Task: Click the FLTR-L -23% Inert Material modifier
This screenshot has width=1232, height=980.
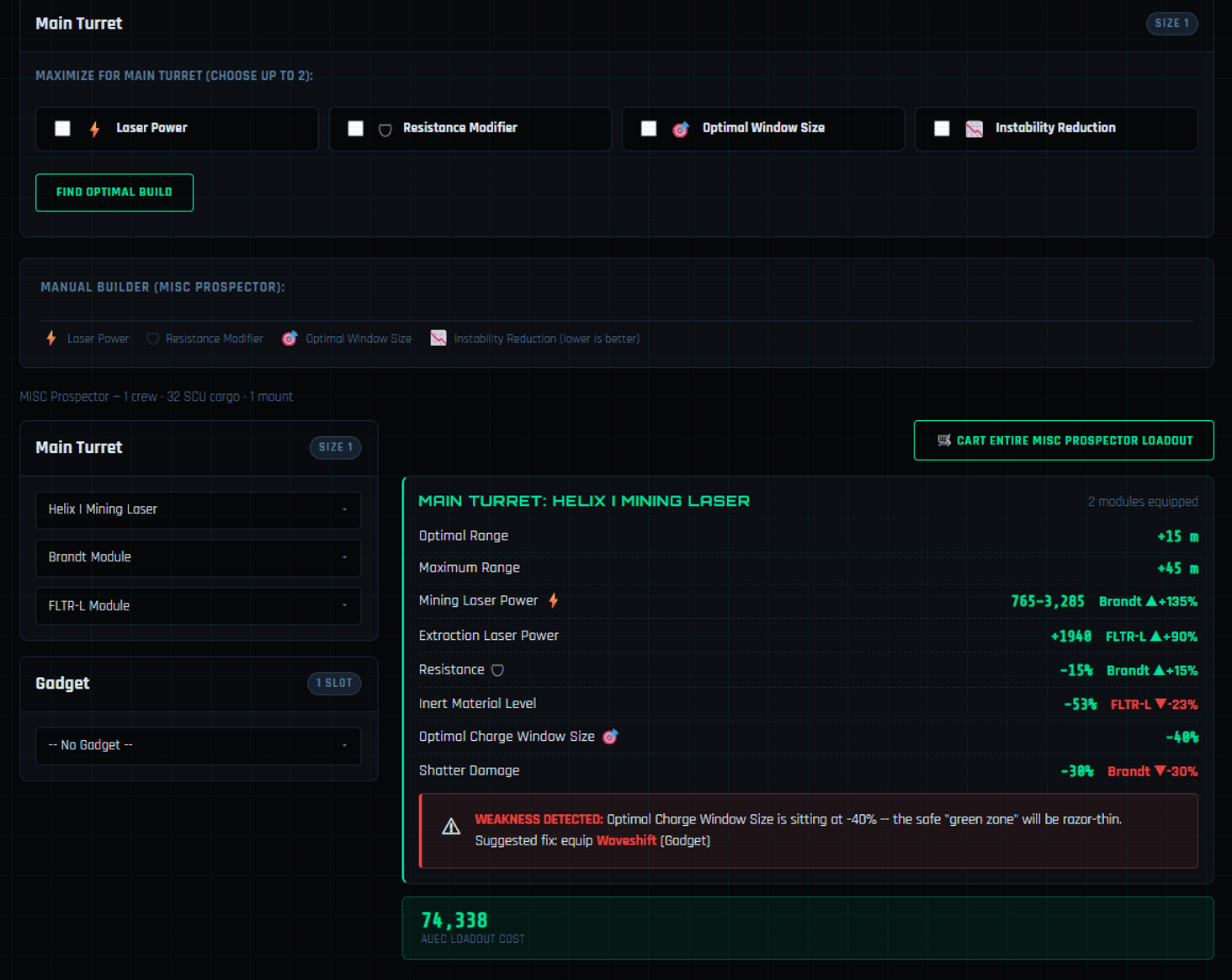Action: (x=1154, y=705)
